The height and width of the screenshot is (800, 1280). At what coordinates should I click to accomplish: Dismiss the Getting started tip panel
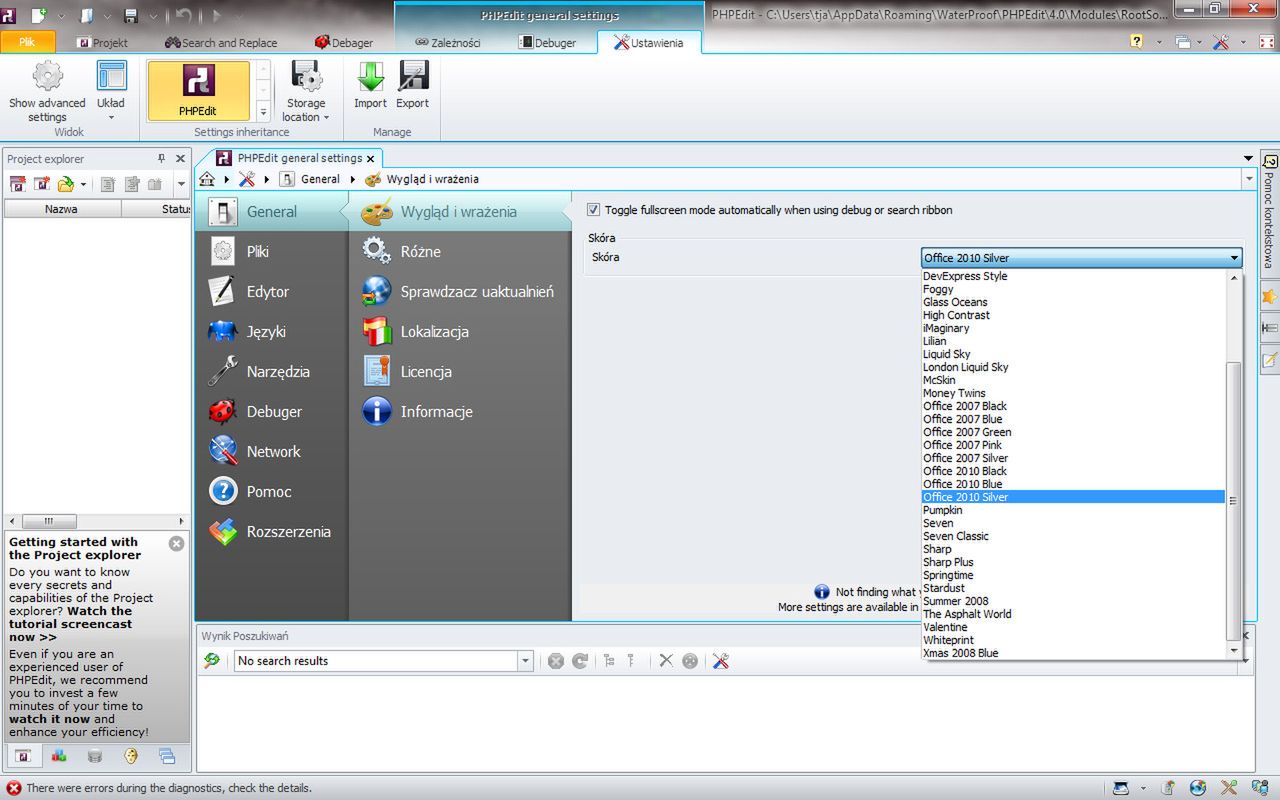177,544
